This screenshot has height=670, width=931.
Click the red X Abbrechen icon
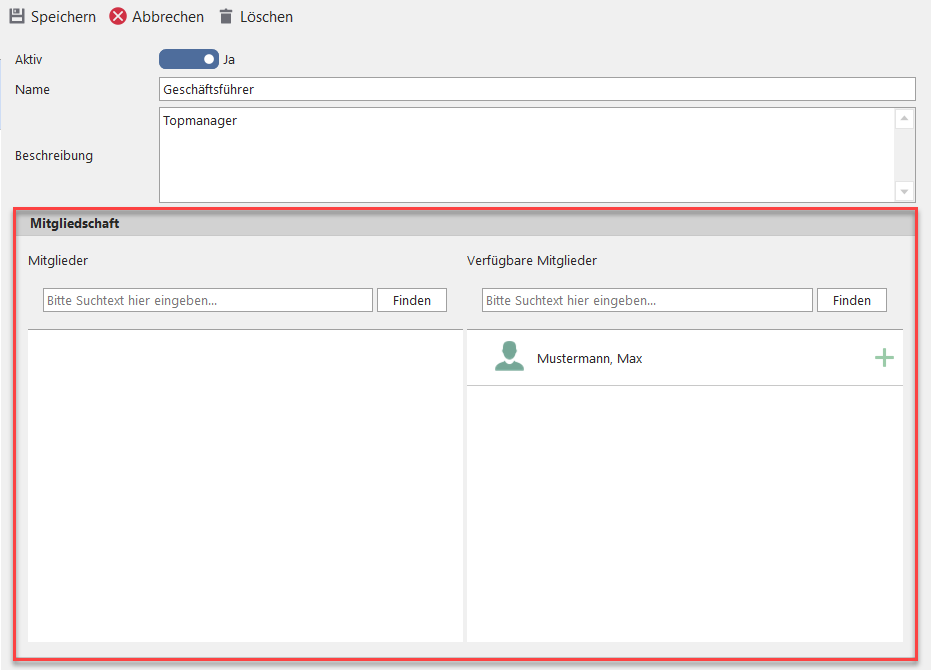coord(118,17)
